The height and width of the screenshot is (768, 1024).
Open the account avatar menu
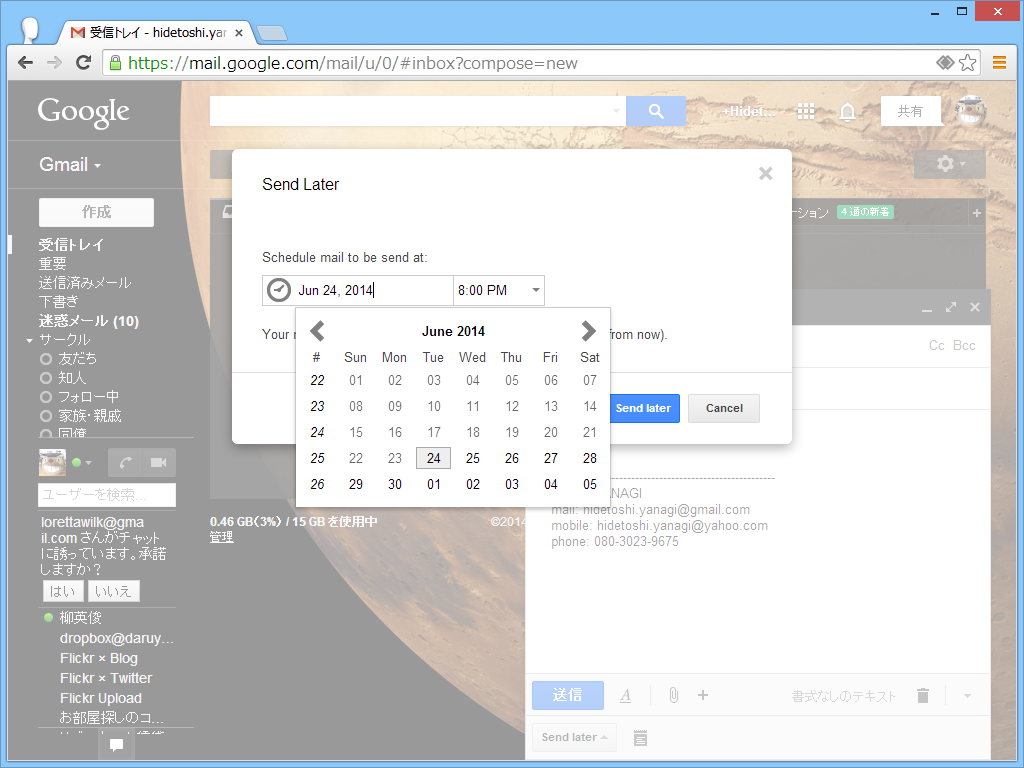tap(970, 111)
